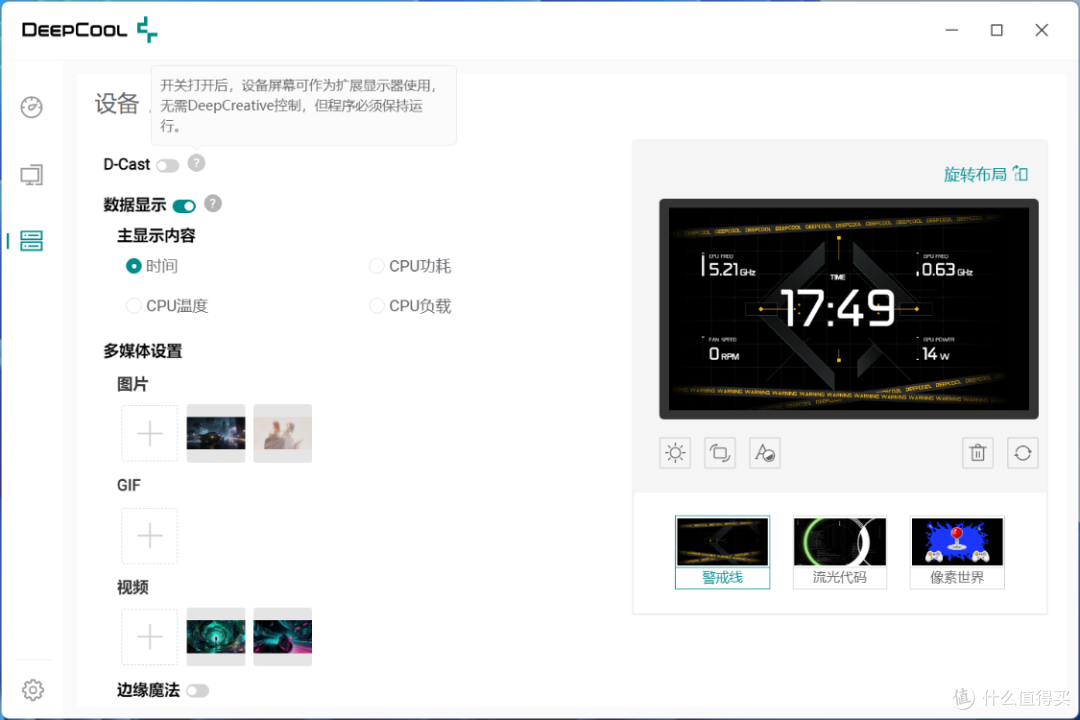Click the 17:49 screen preview
The height and width of the screenshot is (720, 1080).
coord(849,309)
